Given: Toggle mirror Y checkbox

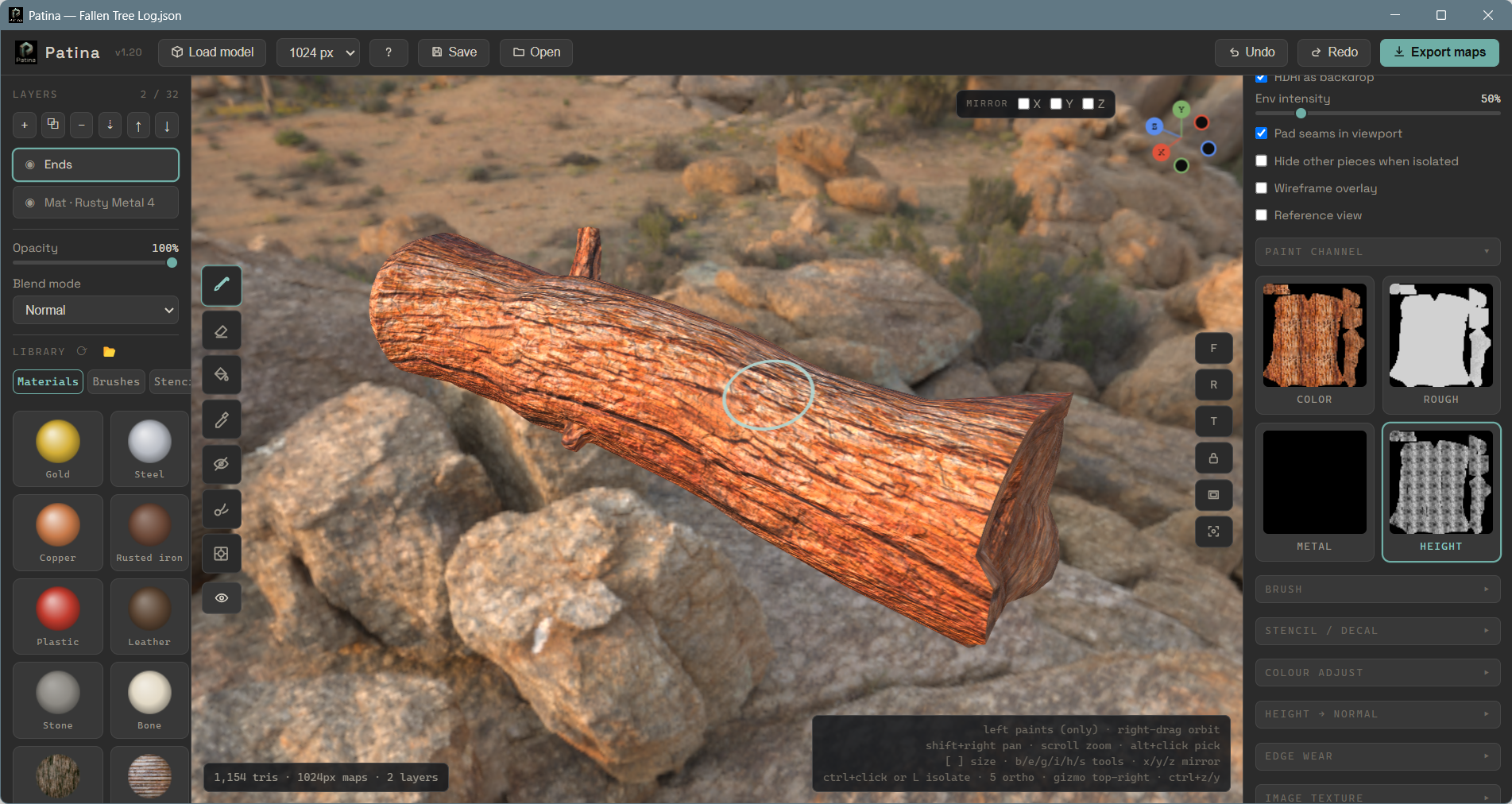Looking at the screenshot, I should pos(1056,104).
